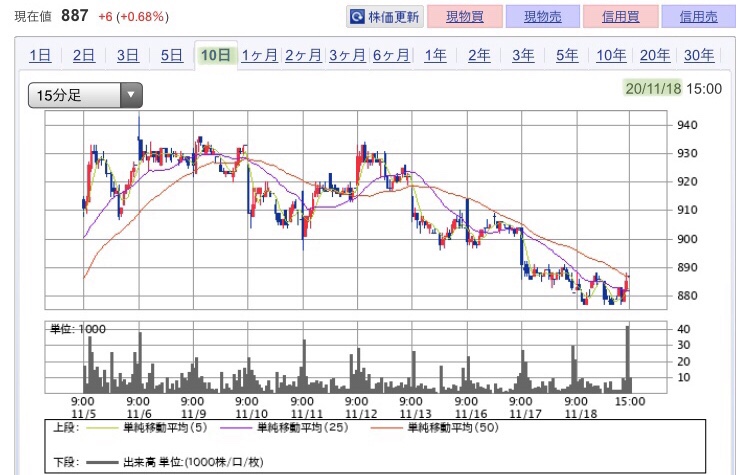Click the 20/11/18 date label
Screen dimensions: 743x475
[653, 89]
